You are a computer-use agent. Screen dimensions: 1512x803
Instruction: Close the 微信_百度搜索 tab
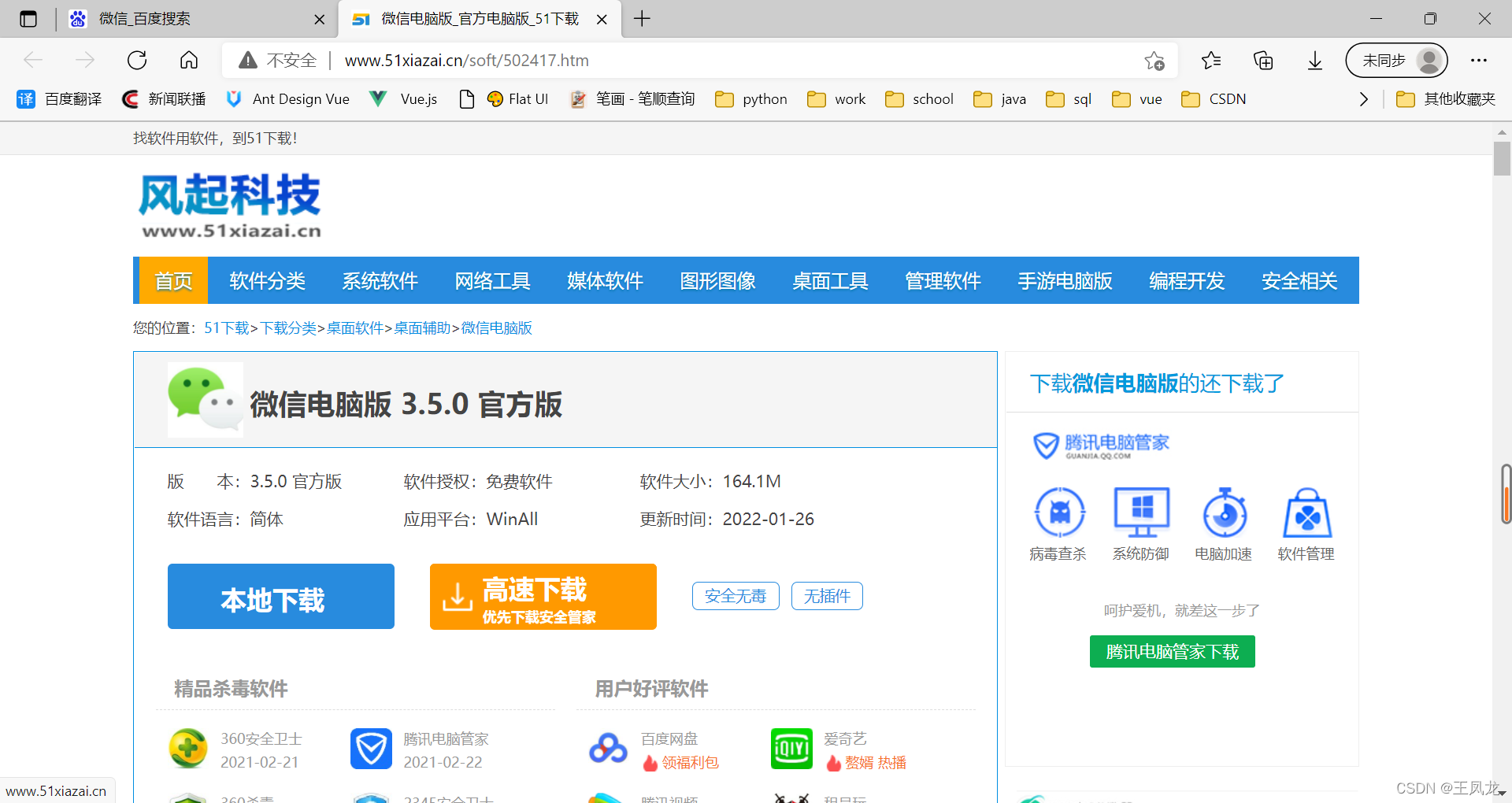(x=319, y=20)
